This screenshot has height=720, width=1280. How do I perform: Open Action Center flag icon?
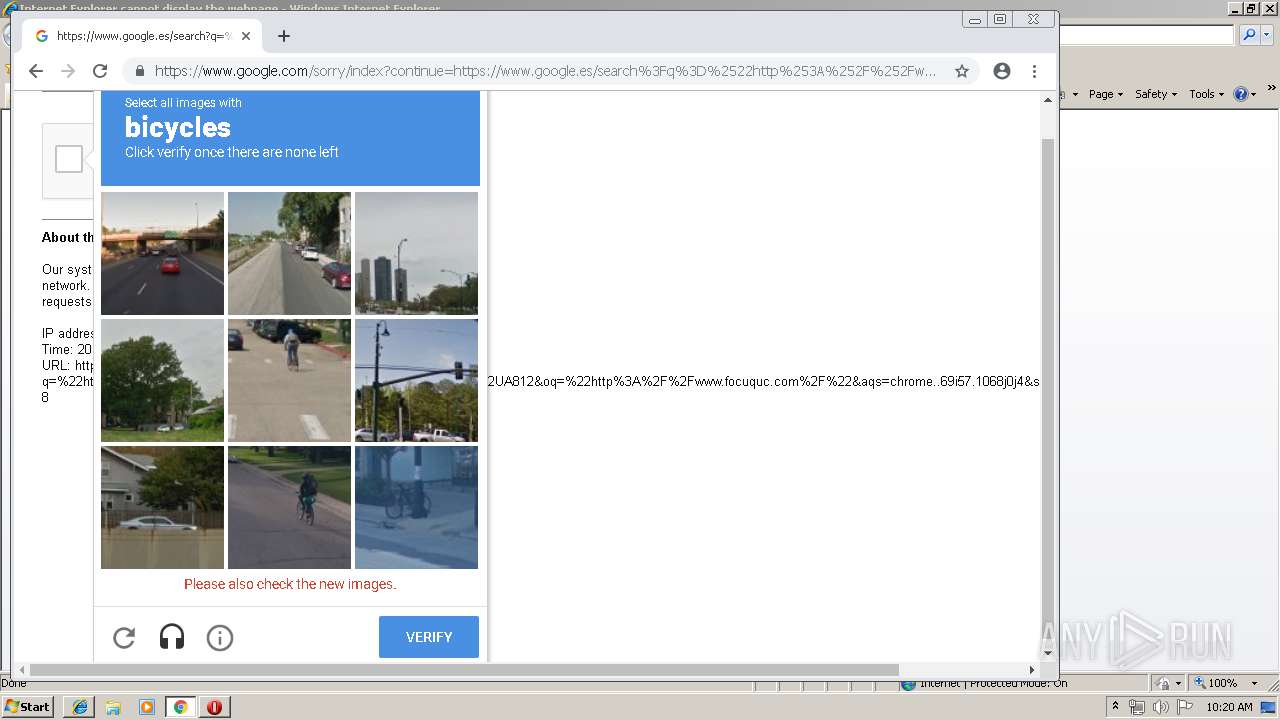(1184, 707)
